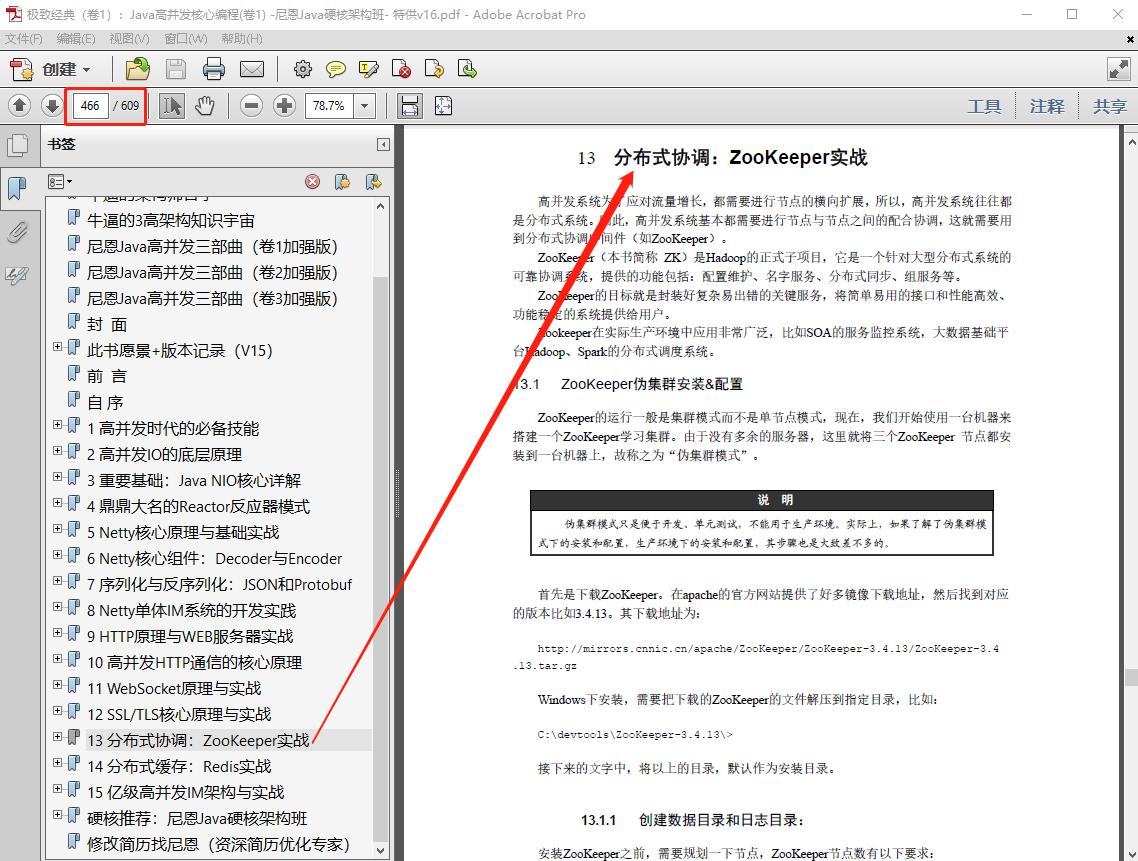
Task: Click the Open file folder icon
Action: coord(137,70)
